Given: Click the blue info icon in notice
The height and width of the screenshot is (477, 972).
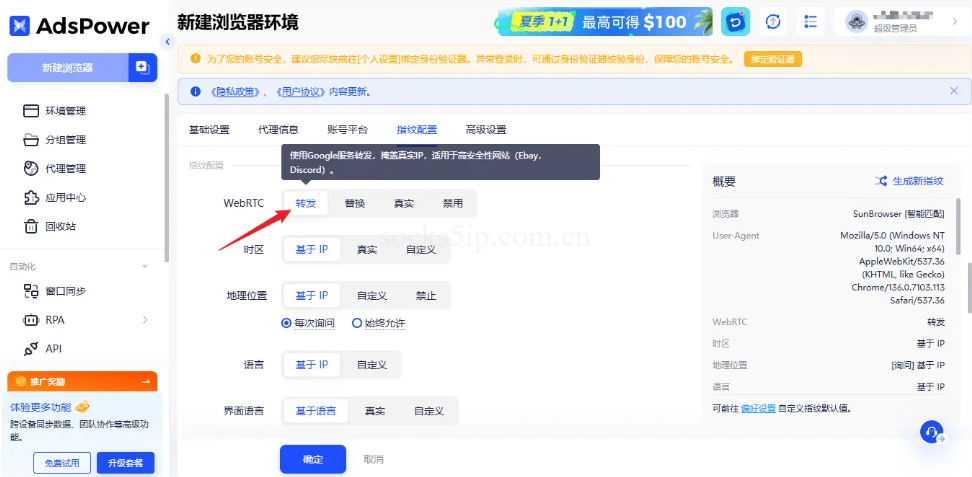Looking at the screenshot, I should pos(195,91).
